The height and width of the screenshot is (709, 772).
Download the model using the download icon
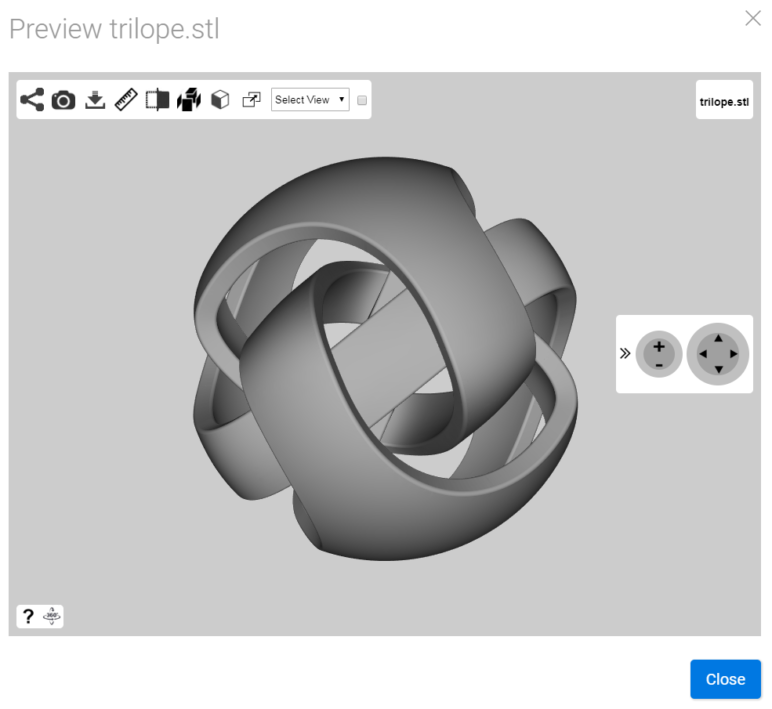point(95,100)
